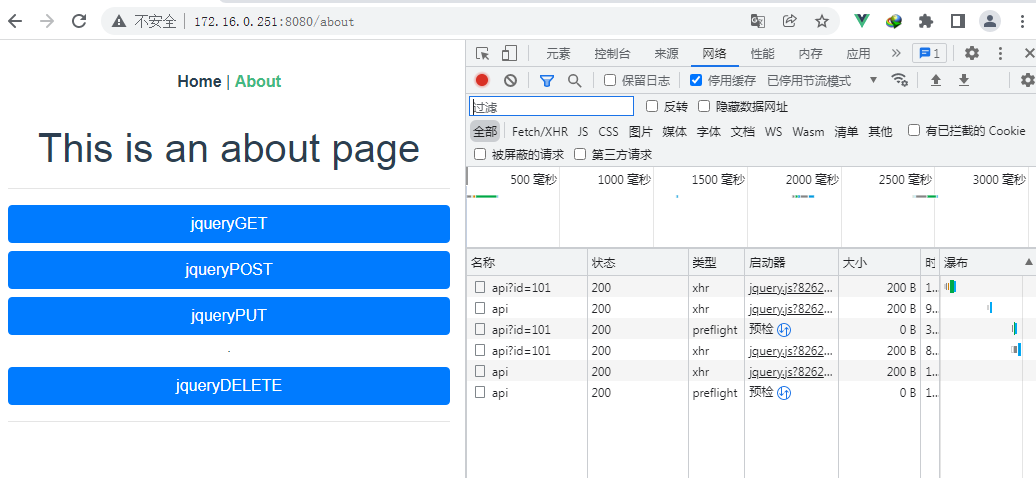Viewport: 1036px width, 478px height.
Task: Expand the more DevTools tabs chevron
Action: (896, 54)
